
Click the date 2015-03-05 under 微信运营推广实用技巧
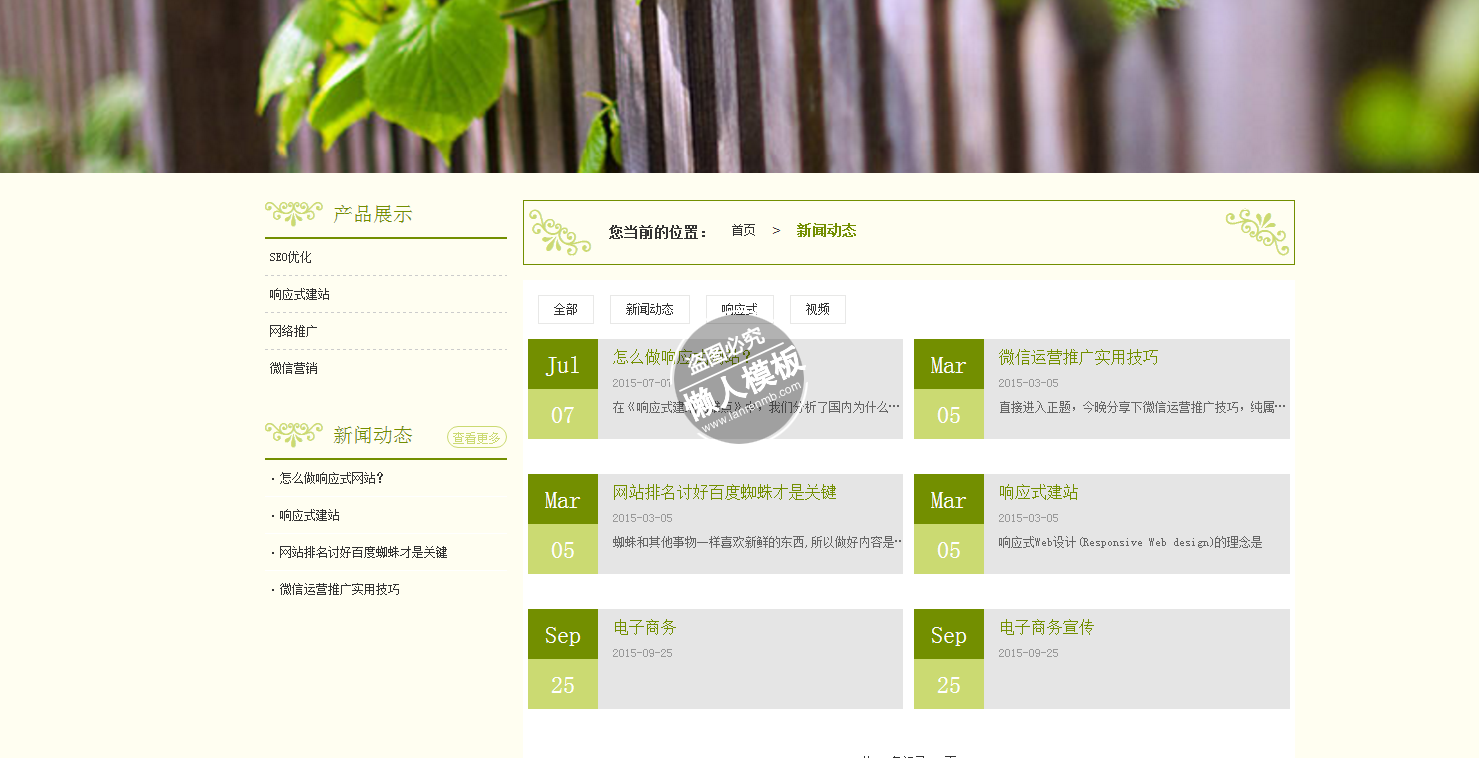coord(1028,383)
